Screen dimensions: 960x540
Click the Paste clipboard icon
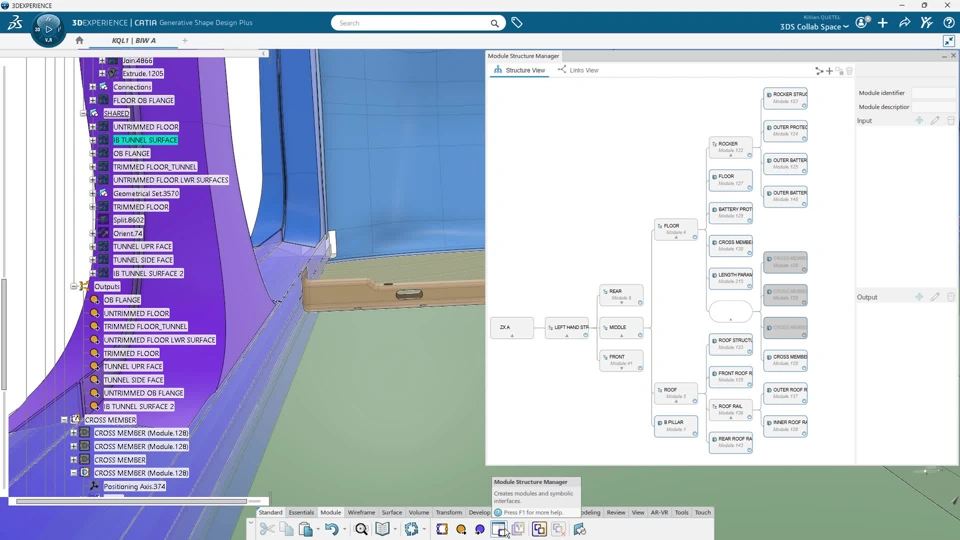[305, 529]
